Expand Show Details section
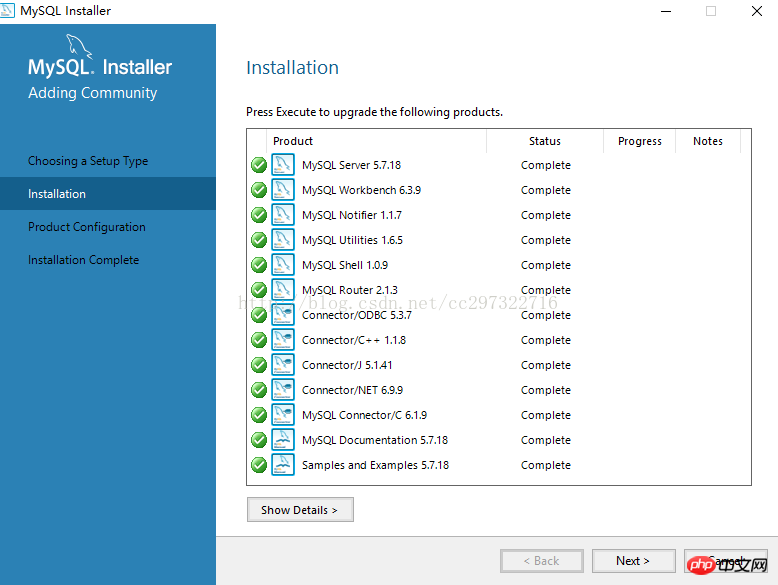The width and height of the screenshot is (778, 585). (300, 510)
